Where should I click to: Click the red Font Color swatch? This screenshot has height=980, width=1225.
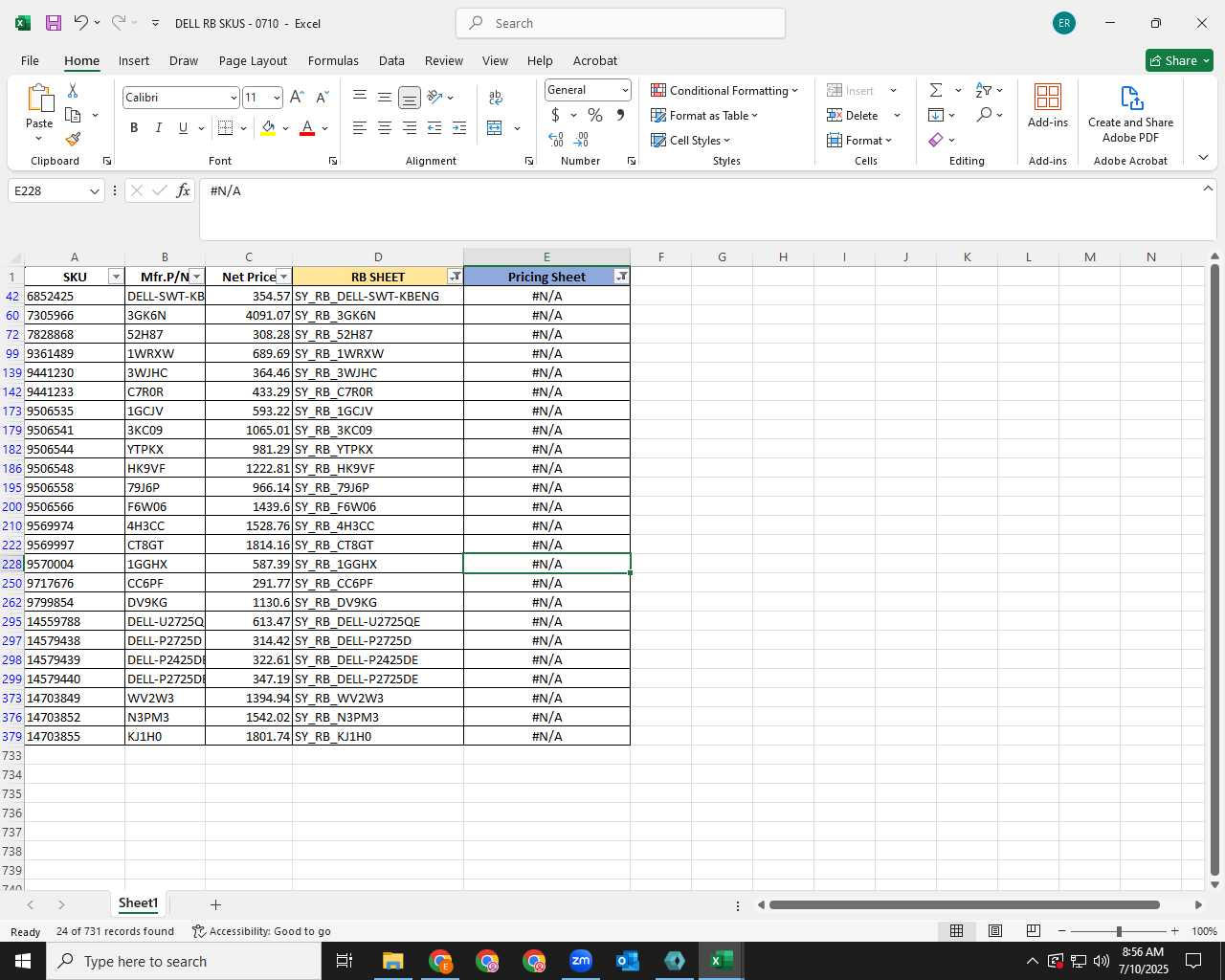307,128
